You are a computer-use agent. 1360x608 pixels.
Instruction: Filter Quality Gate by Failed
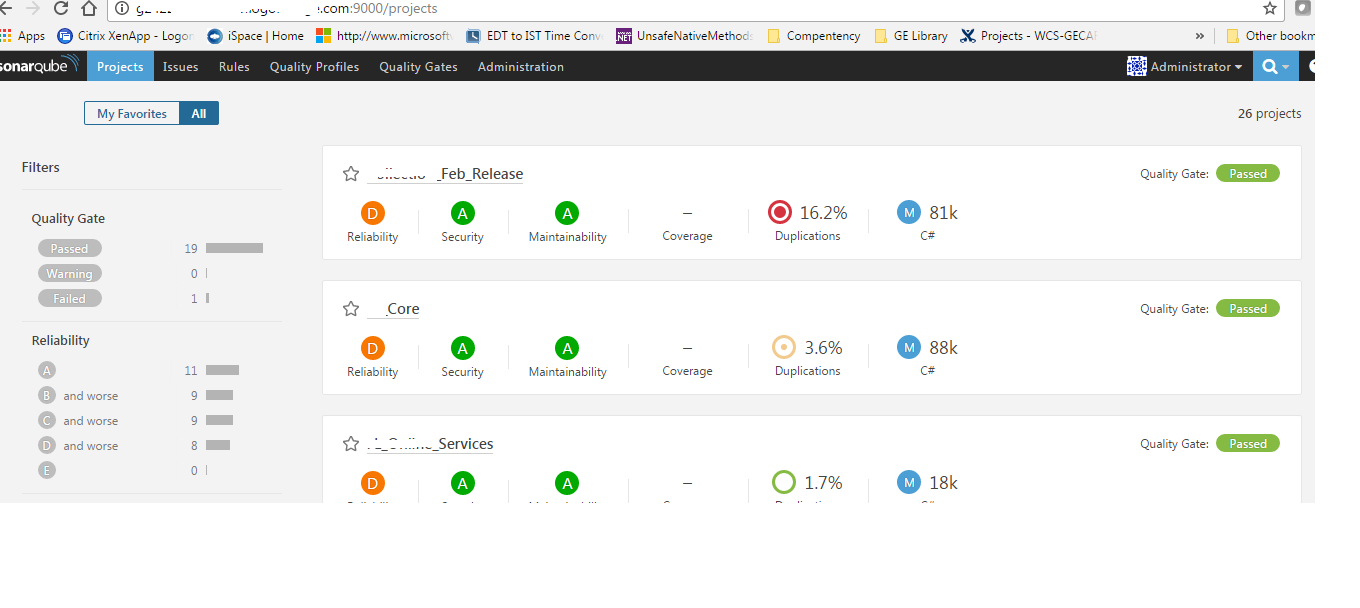(x=70, y=299)
